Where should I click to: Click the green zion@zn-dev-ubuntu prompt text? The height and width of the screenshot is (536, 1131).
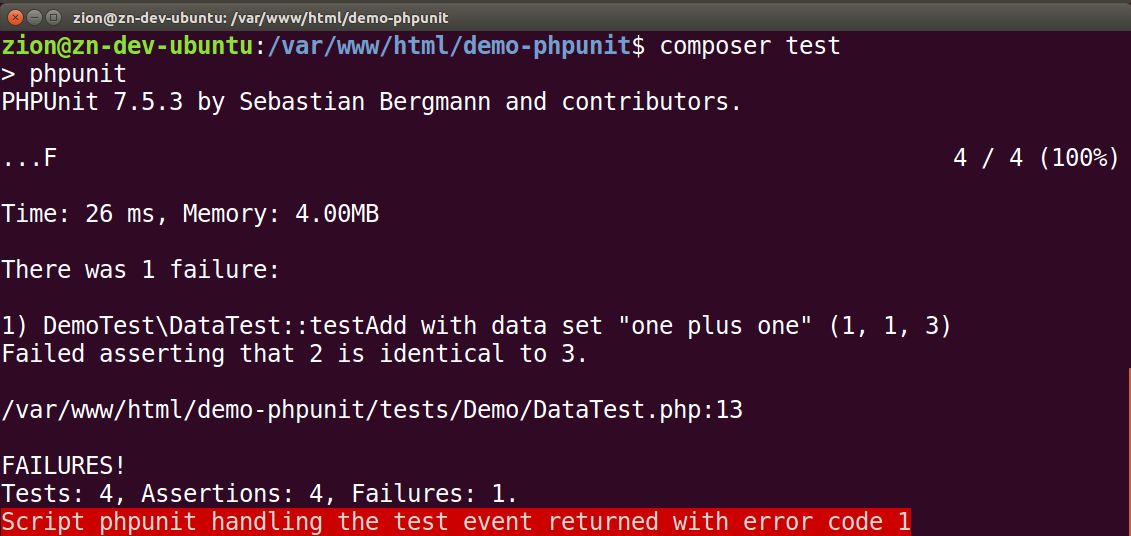128,45
